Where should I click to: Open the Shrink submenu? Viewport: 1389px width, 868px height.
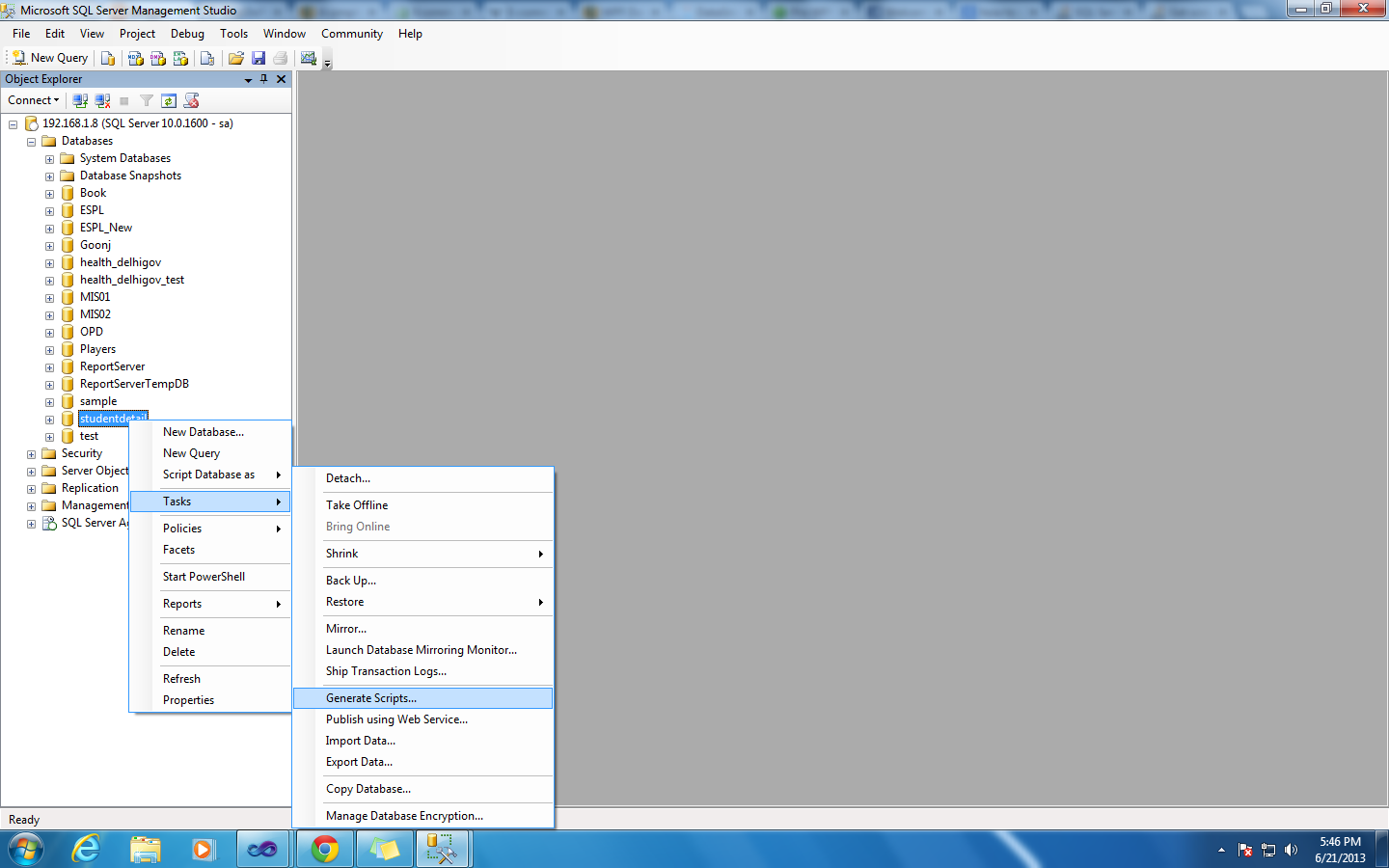coord(422,554)
